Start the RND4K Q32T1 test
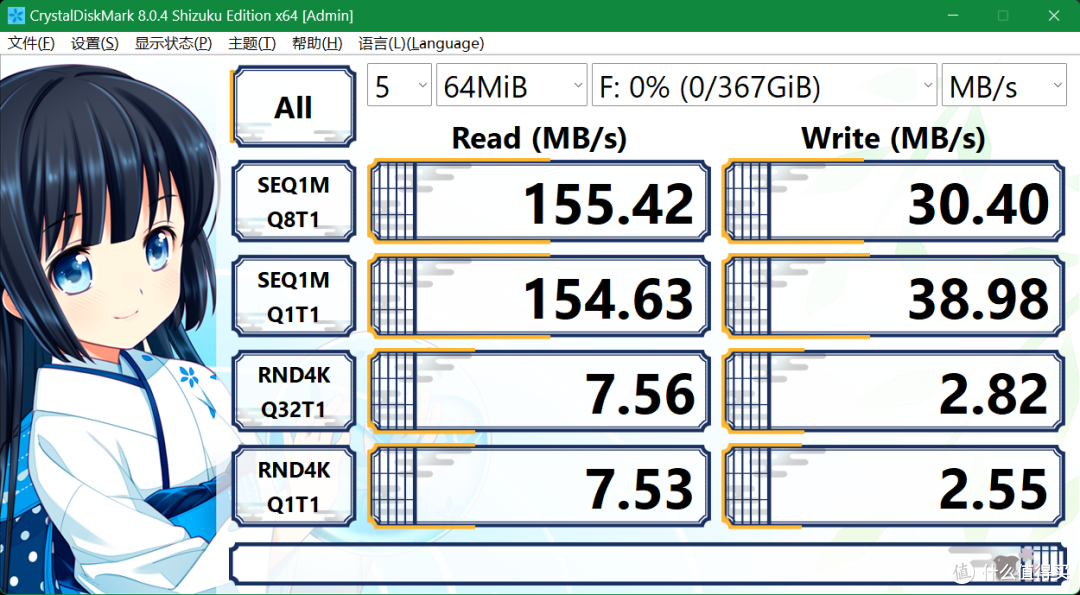Screen dimensions: 1080x595 click(294, 391)
